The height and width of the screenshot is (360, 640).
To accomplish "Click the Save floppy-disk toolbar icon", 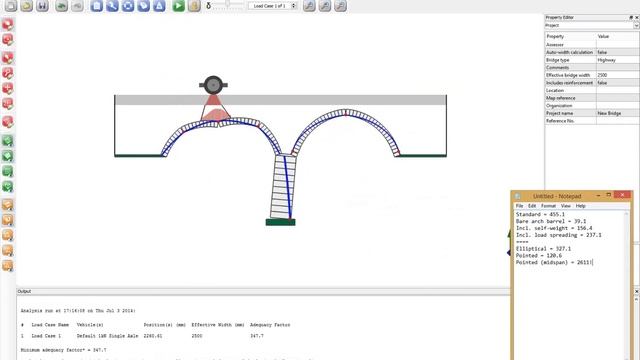I will [42, 5].
